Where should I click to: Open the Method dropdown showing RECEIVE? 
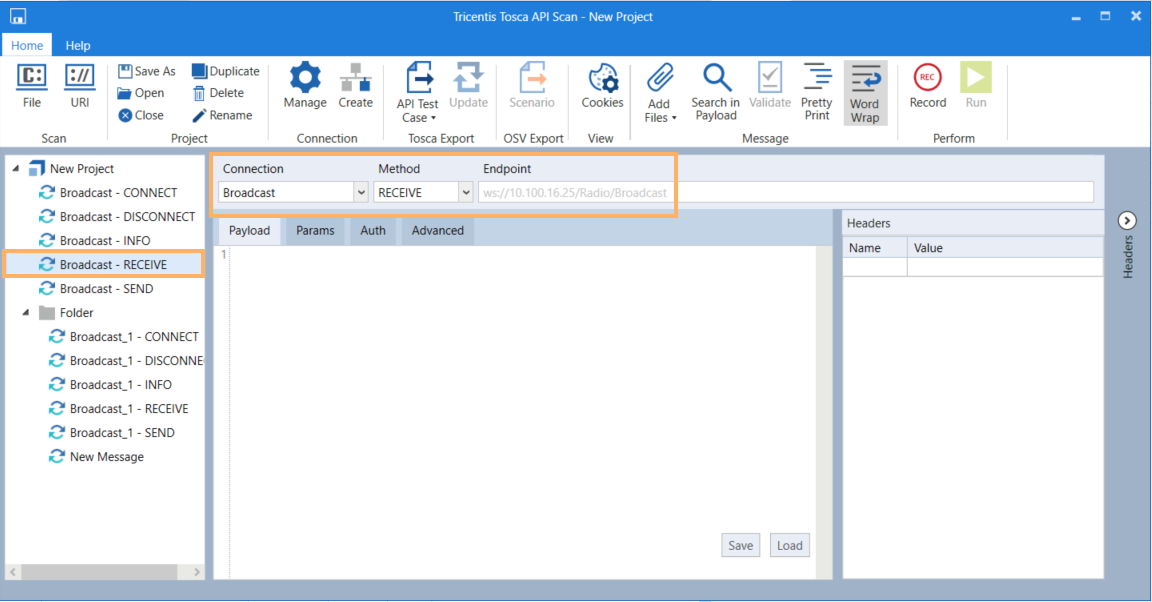pyautogui.click(x=465, y=192)
